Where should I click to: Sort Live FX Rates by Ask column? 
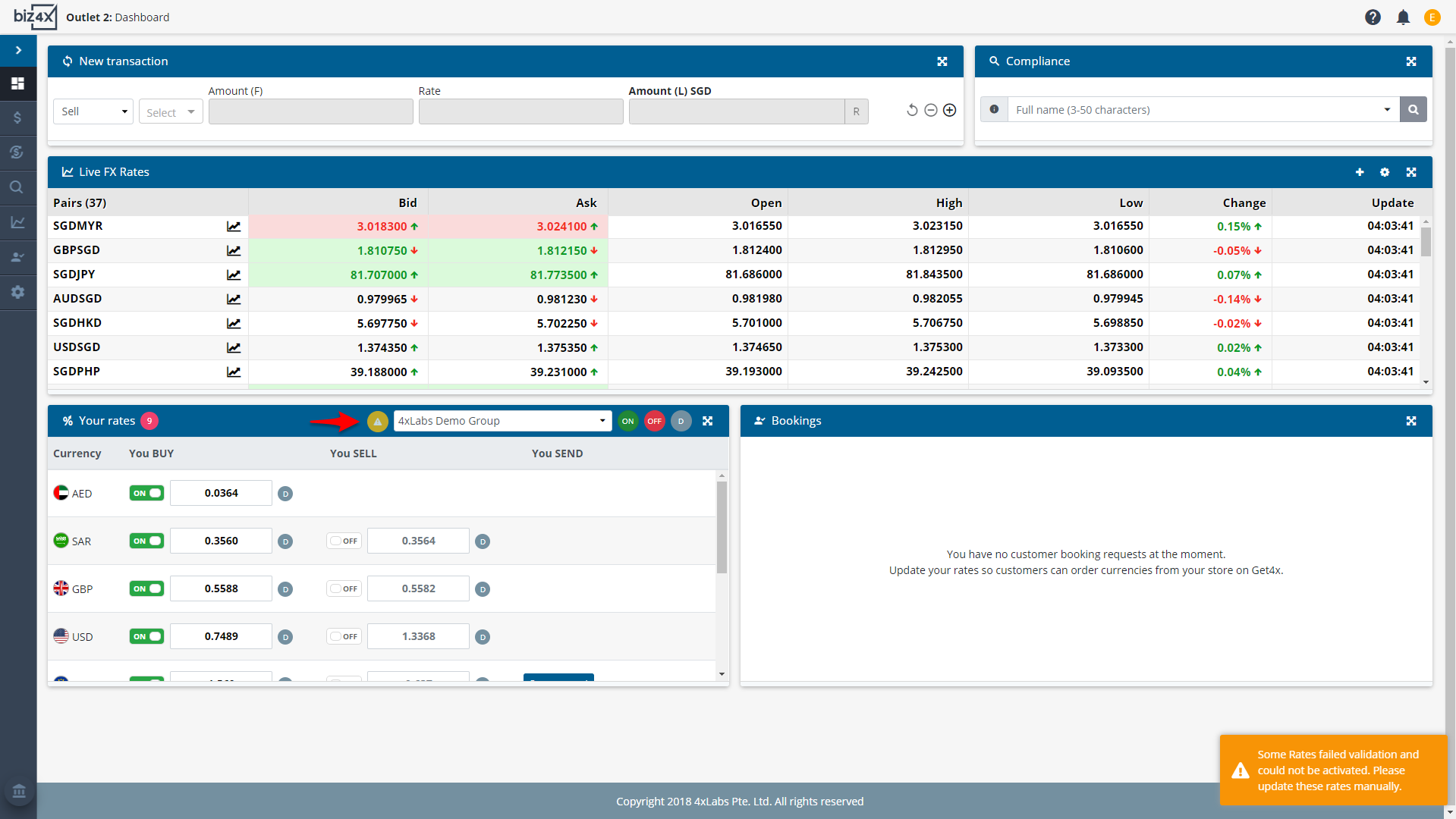[586, 202]
